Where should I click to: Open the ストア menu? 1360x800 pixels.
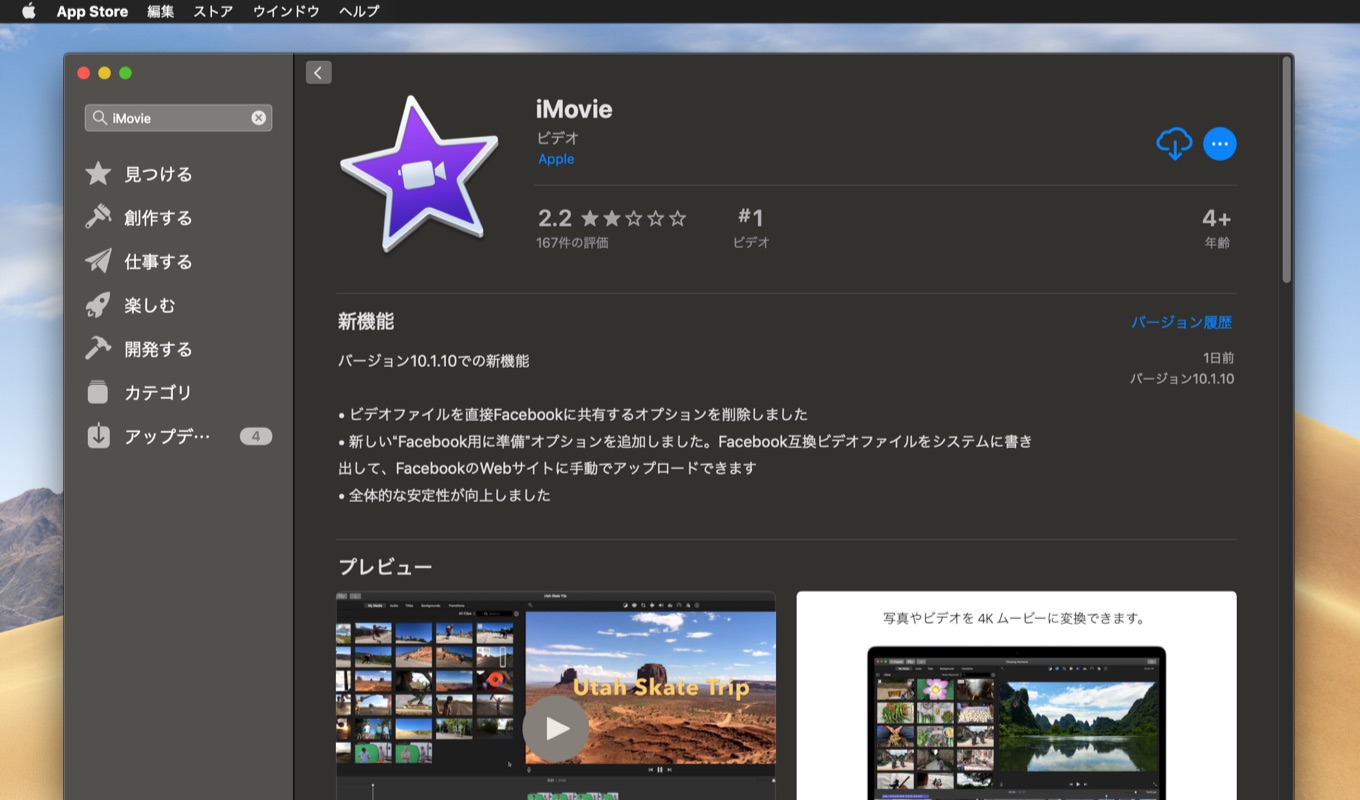(x=213, y=11)
